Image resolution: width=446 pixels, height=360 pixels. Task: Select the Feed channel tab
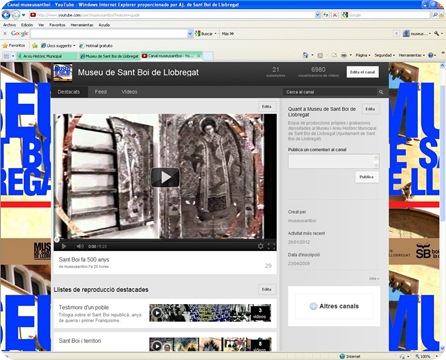101,92
